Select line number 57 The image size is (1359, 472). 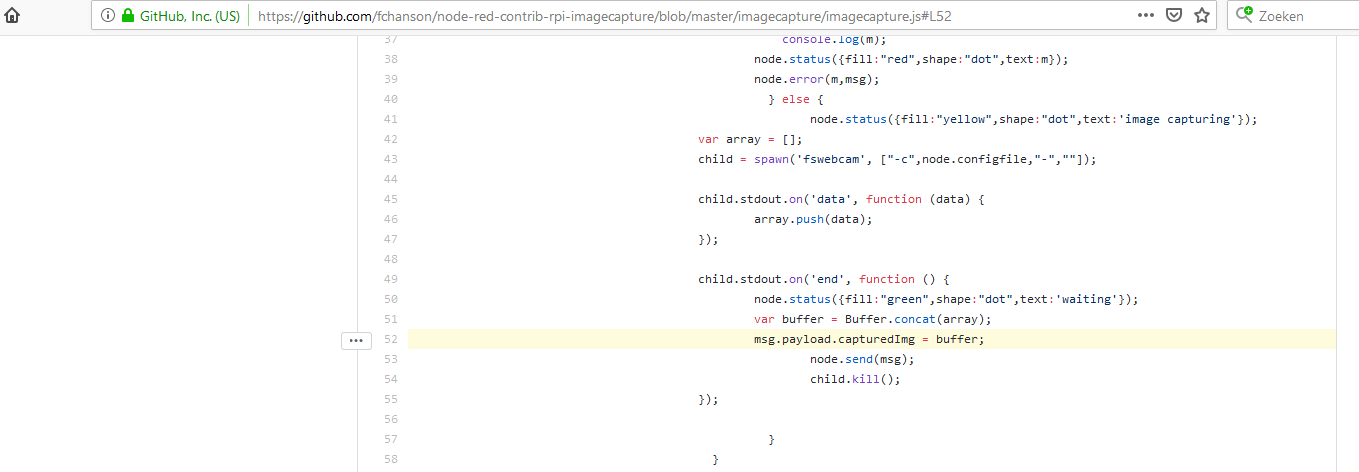point(390,439)
